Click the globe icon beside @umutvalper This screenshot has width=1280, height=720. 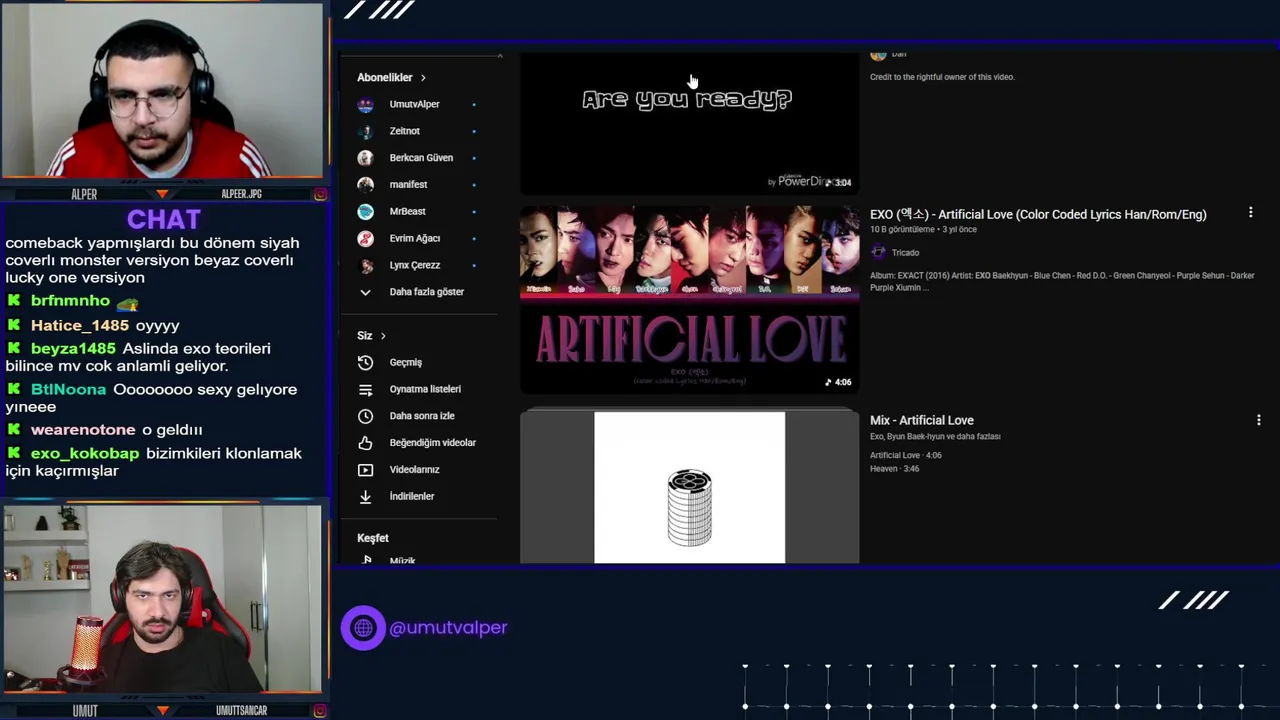pos(363,628)
